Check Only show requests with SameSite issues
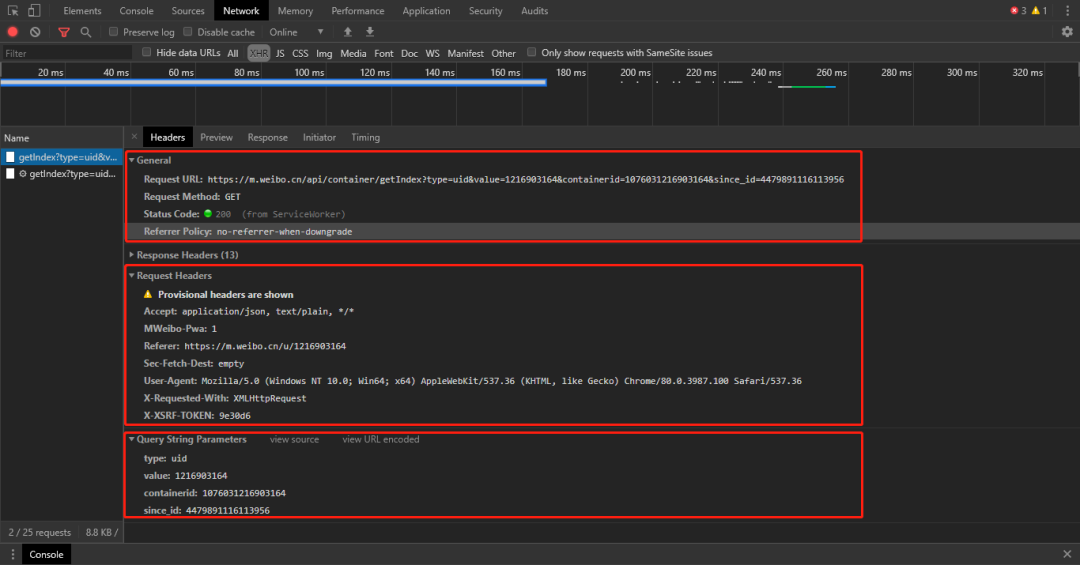1080x565 pixels. [532, 52]
